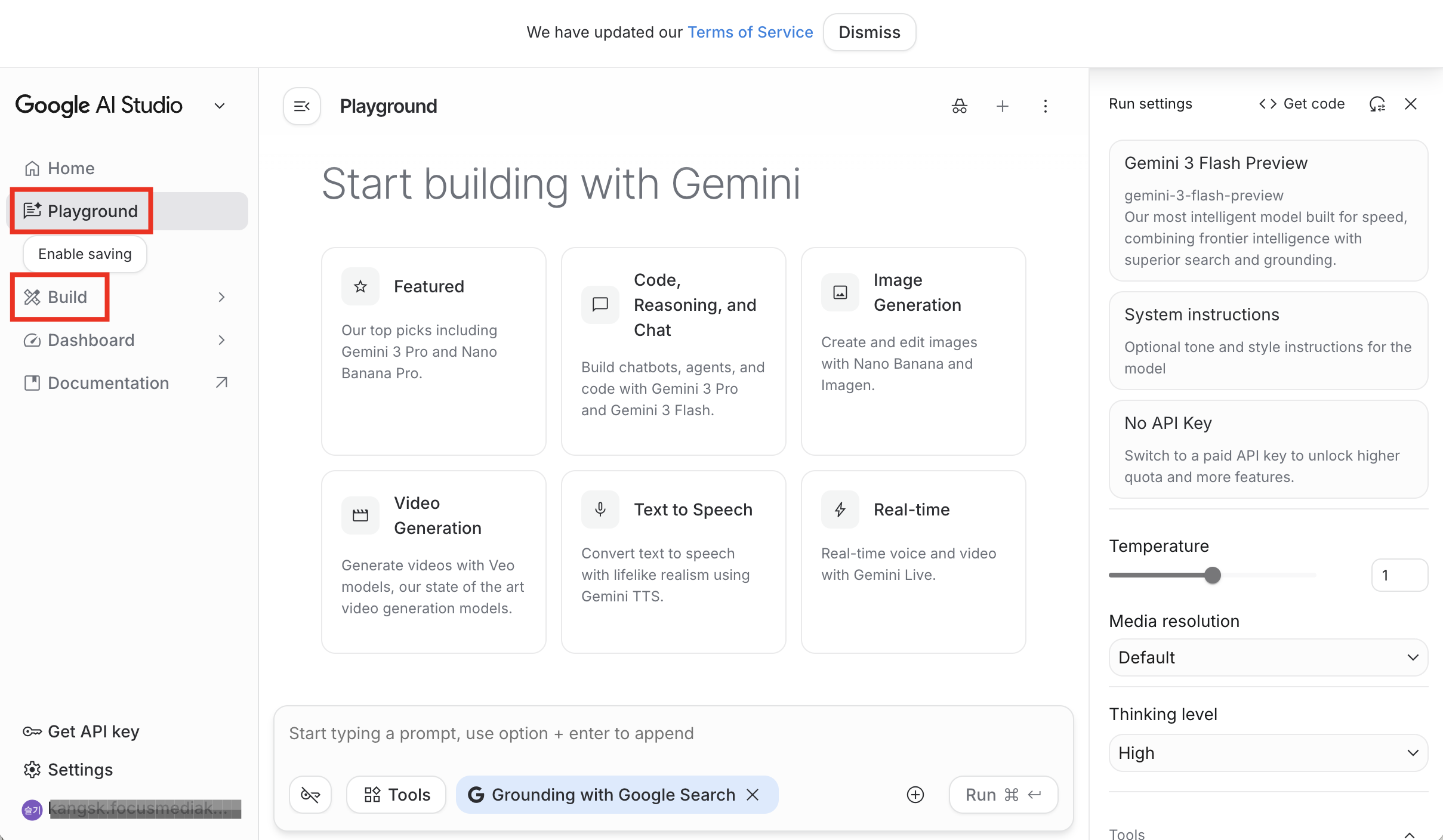Screen dimensions: 1443x840
Task: Open Dashboard in sidebar
Action: (91, 340)
